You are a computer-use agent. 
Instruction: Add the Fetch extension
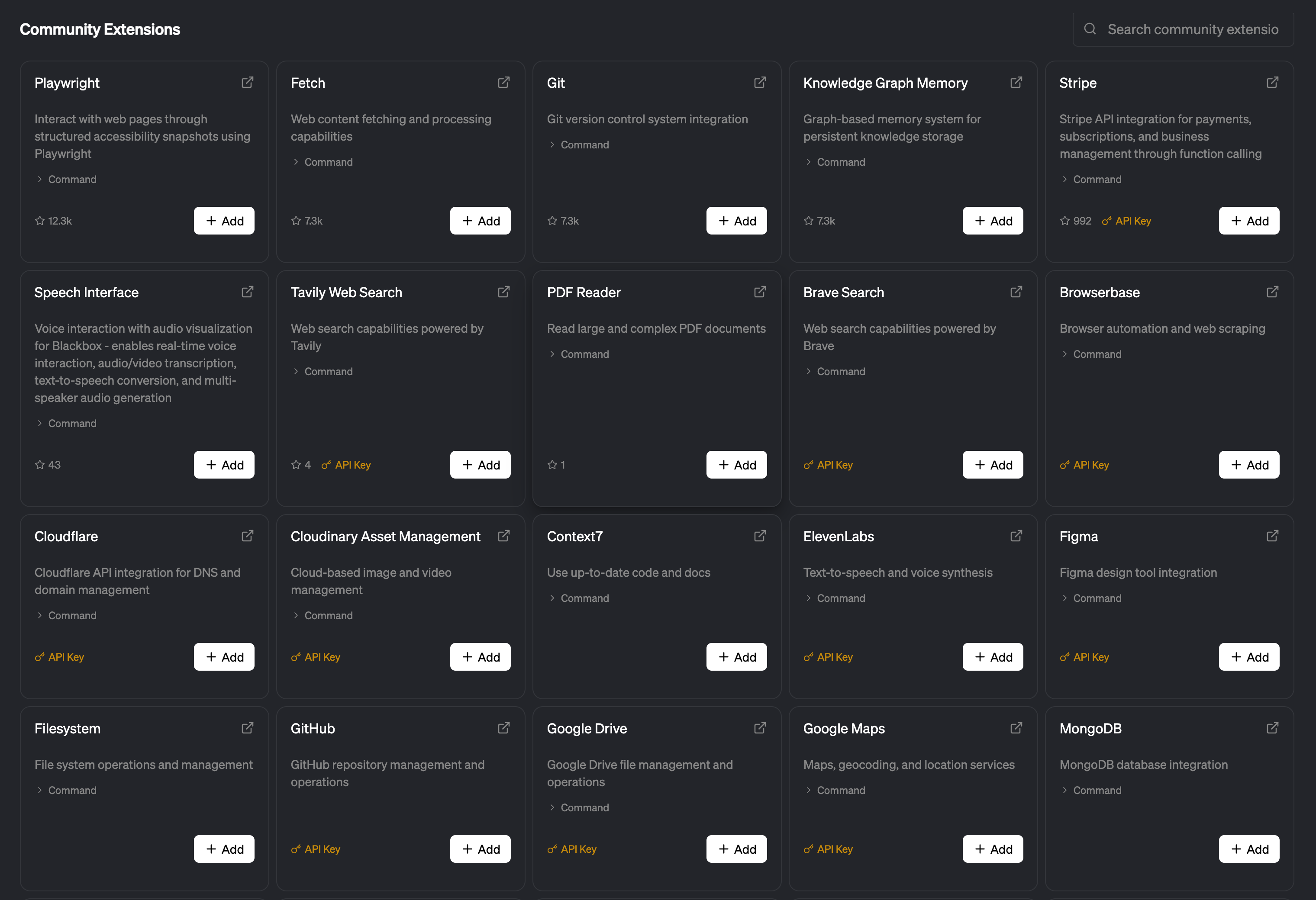tap(480, 221)
